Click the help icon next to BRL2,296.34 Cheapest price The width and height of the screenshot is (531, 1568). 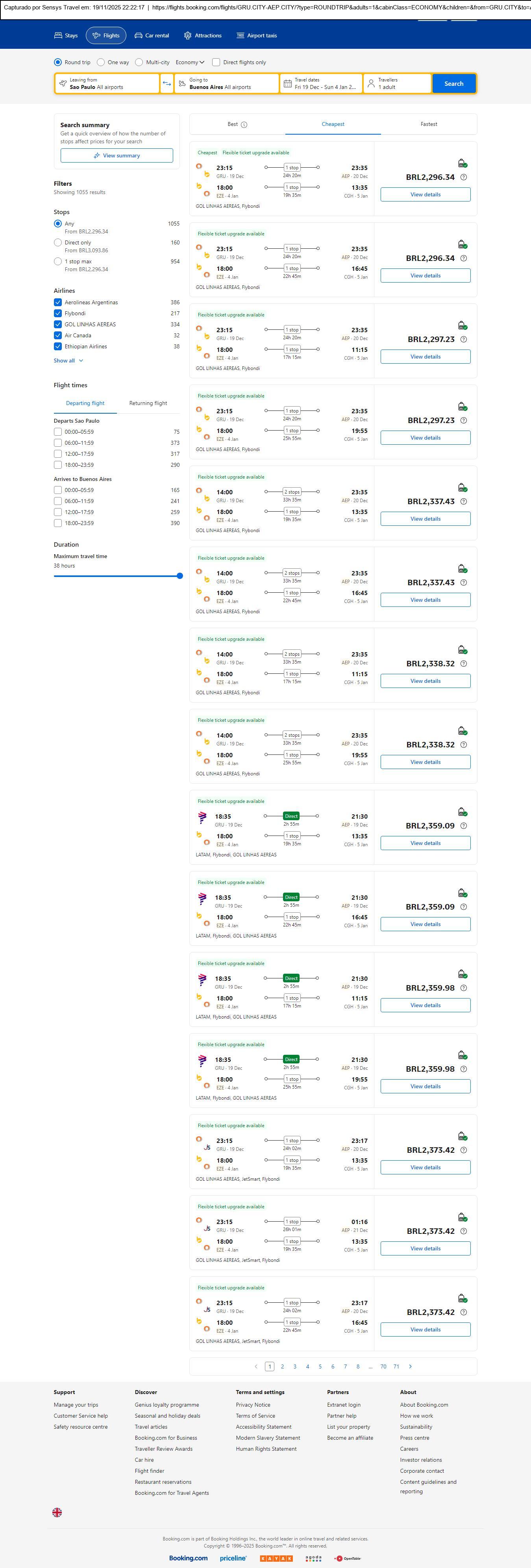pos(463,177)
